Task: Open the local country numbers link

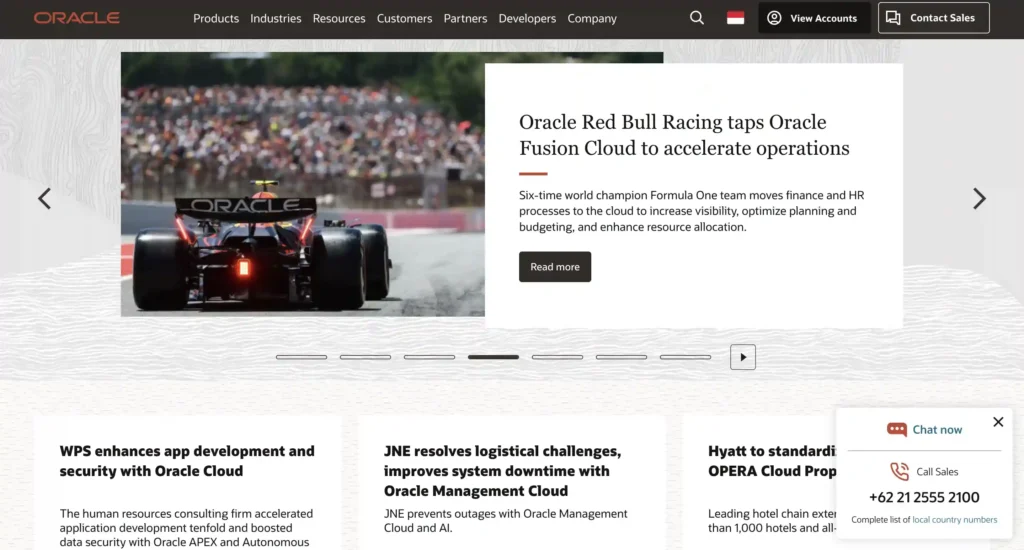Action: coord(955,520)
